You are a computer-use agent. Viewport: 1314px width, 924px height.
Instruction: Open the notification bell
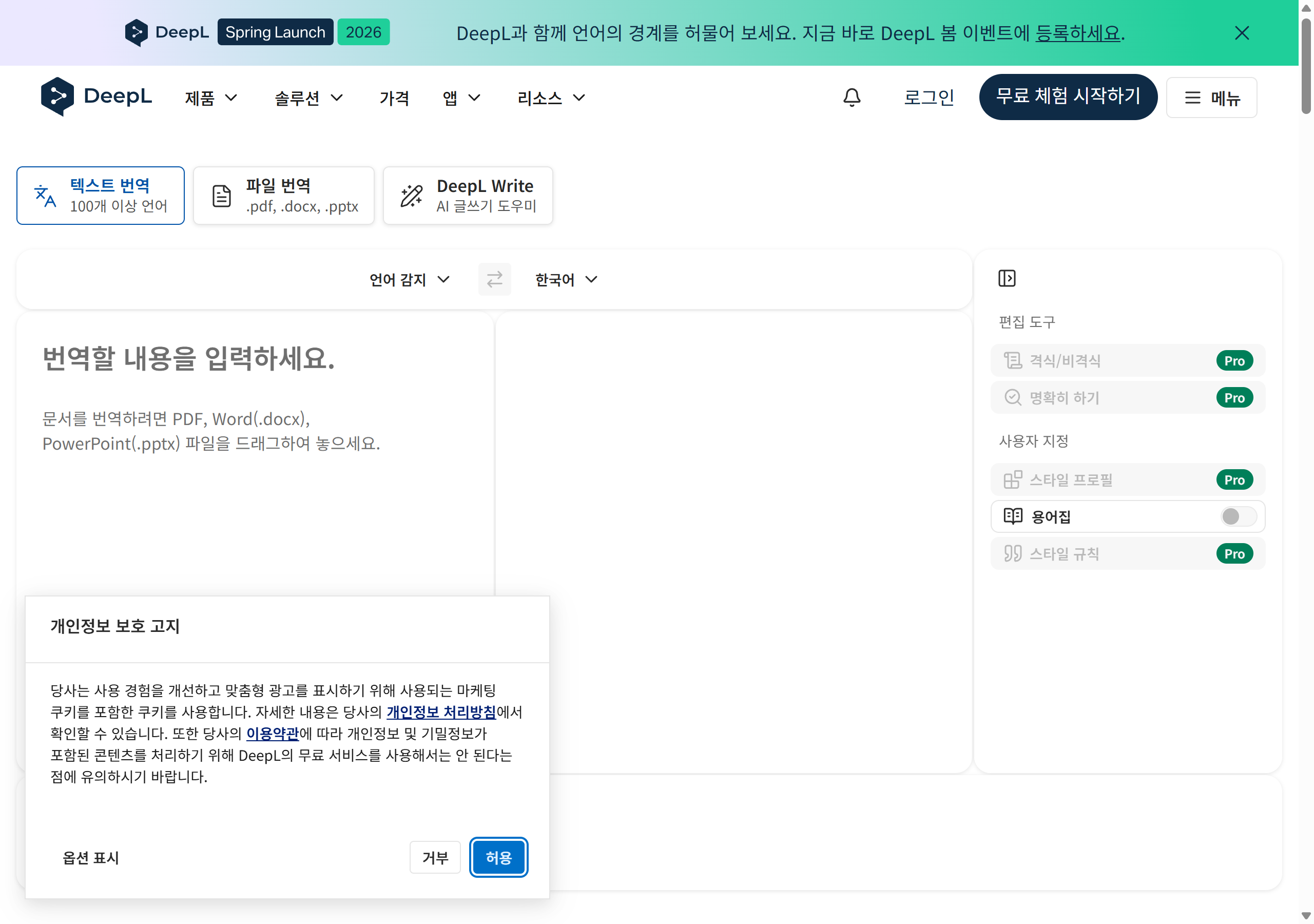point(851,98)
